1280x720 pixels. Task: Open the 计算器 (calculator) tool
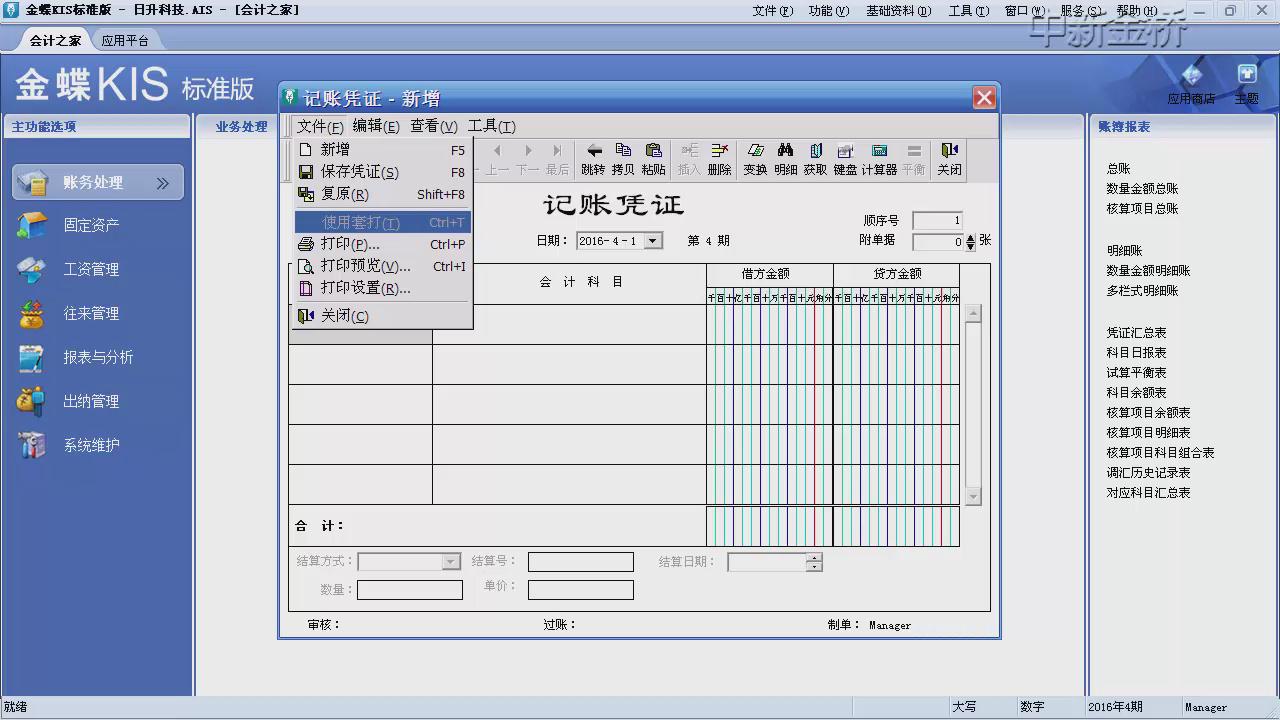tap(879, 159)
